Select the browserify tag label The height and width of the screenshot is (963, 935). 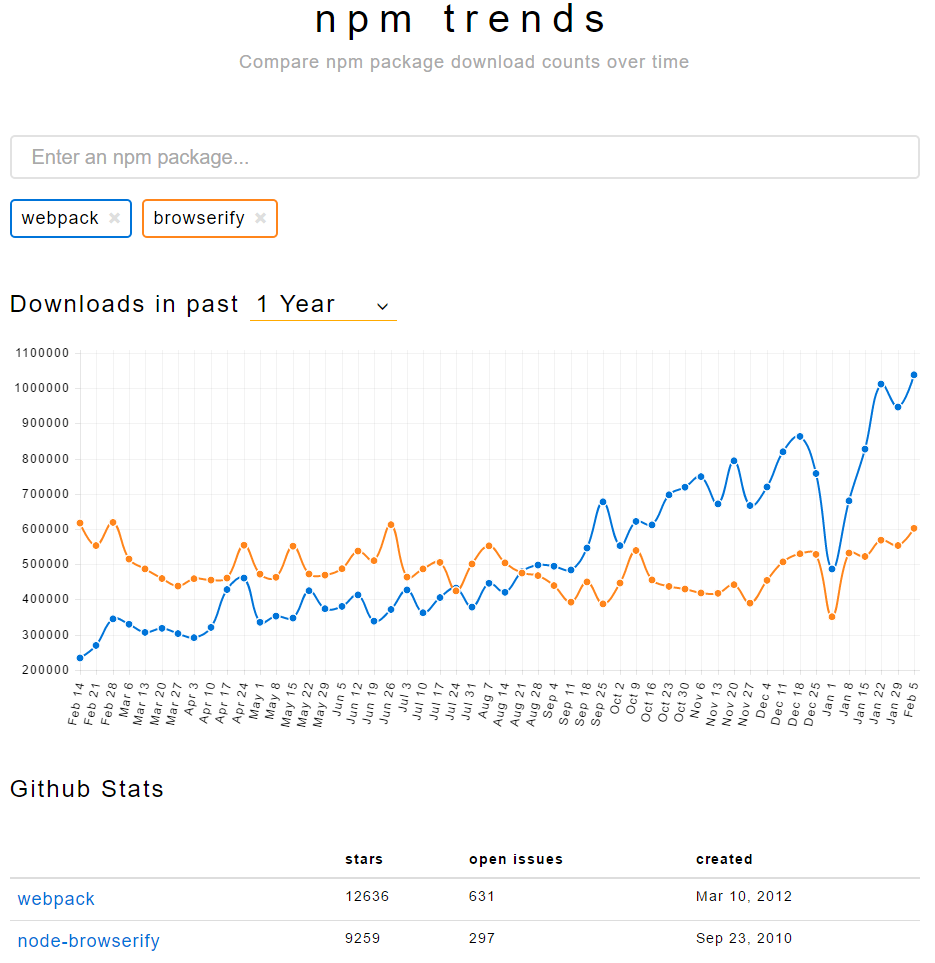click(199, 218)
